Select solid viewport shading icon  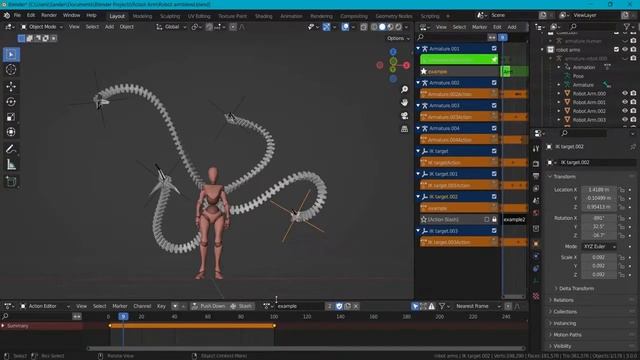tap(382, 27)
